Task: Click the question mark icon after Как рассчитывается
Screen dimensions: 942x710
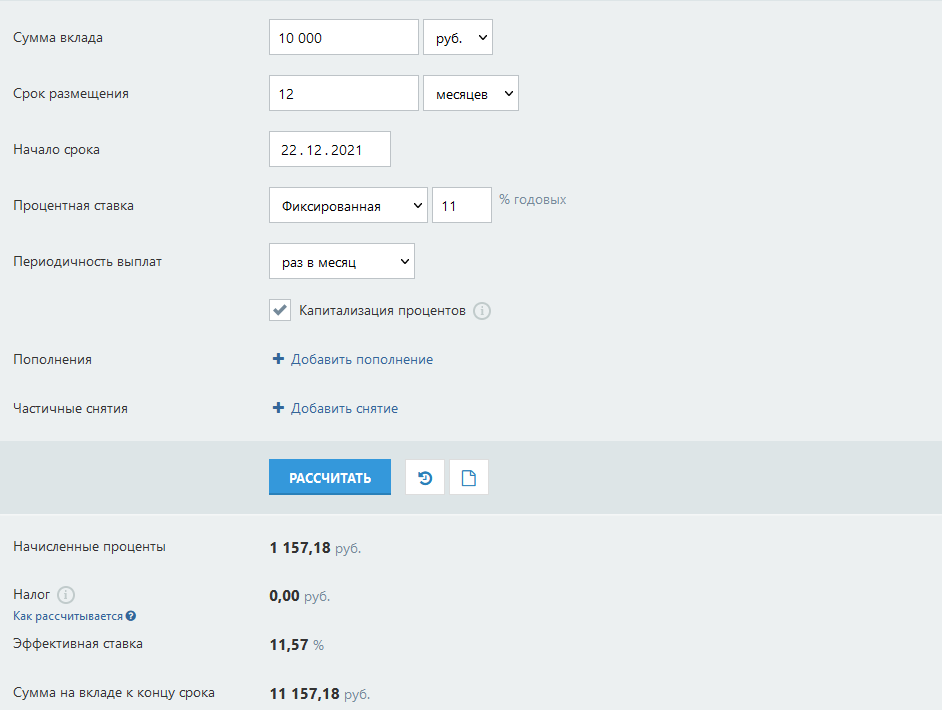Action: coord(131,616)
